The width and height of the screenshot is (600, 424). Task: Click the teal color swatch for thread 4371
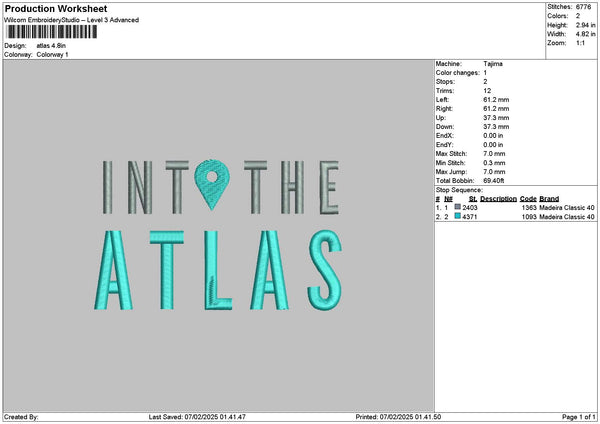tap(457, 216)
